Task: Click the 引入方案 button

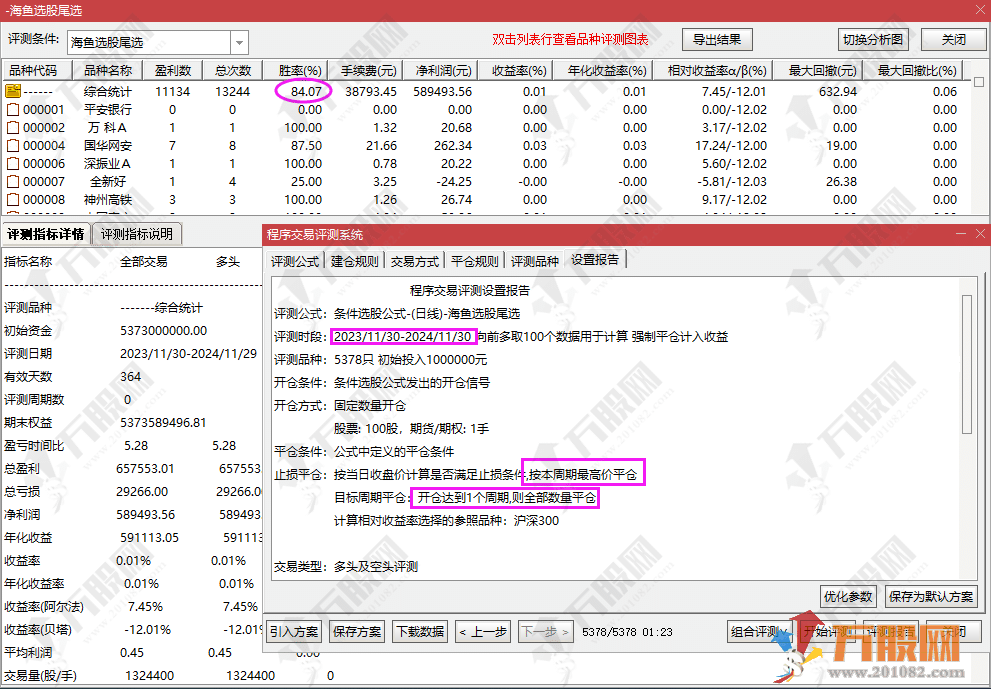Action: tap(294, 631)
